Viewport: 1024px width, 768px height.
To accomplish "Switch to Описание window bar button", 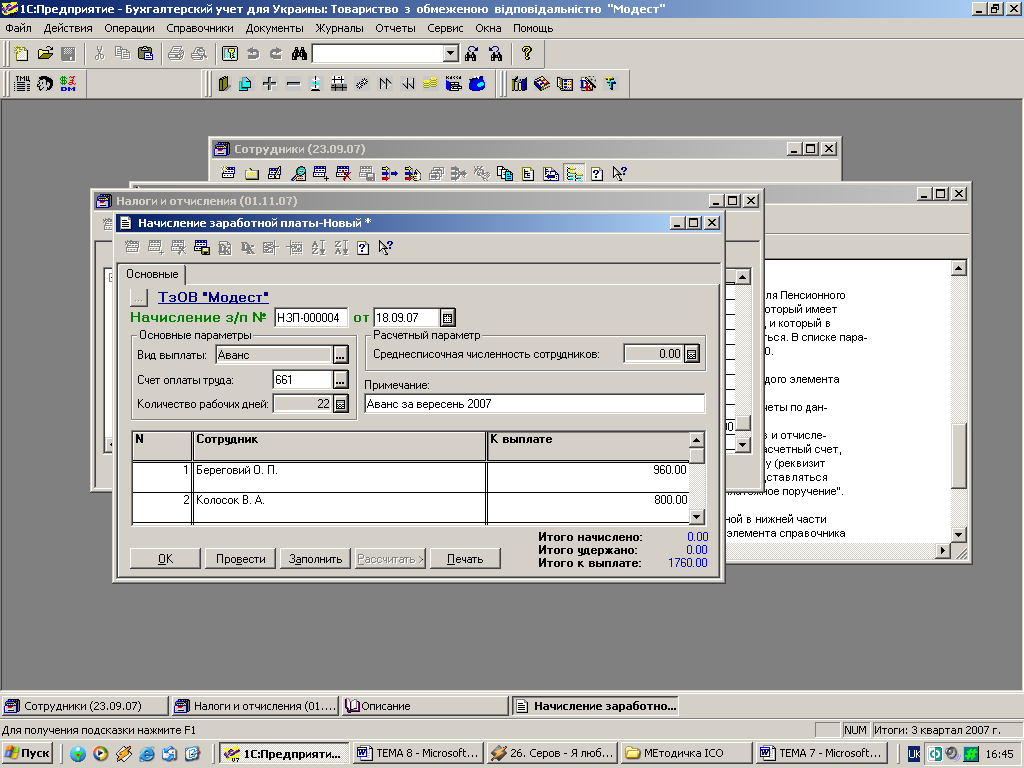I will coord(424,706).
